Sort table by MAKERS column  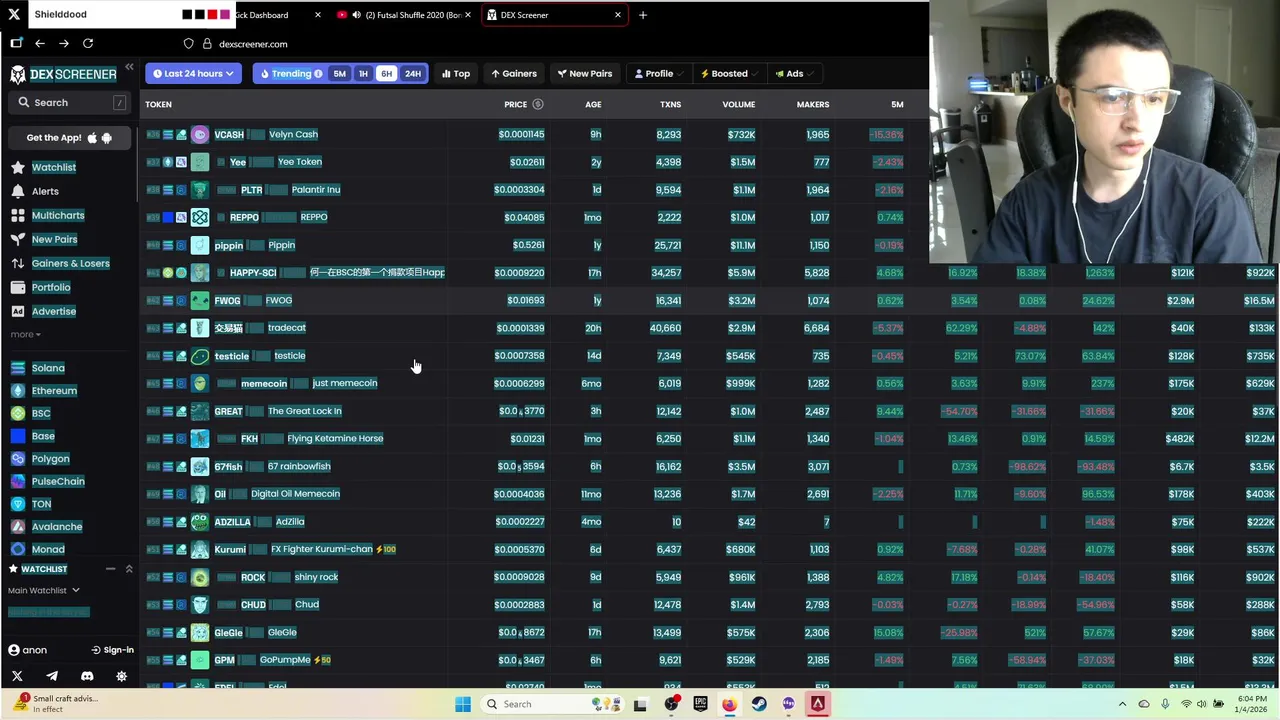tap(813, 104)
